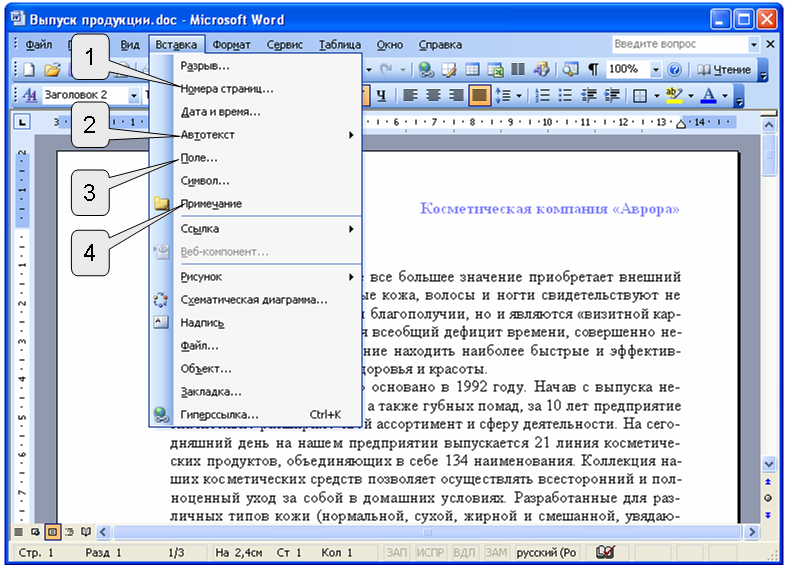The image size is (785, 565).
Task: Click the Line Spacing icon
Action: pos(503,95)
